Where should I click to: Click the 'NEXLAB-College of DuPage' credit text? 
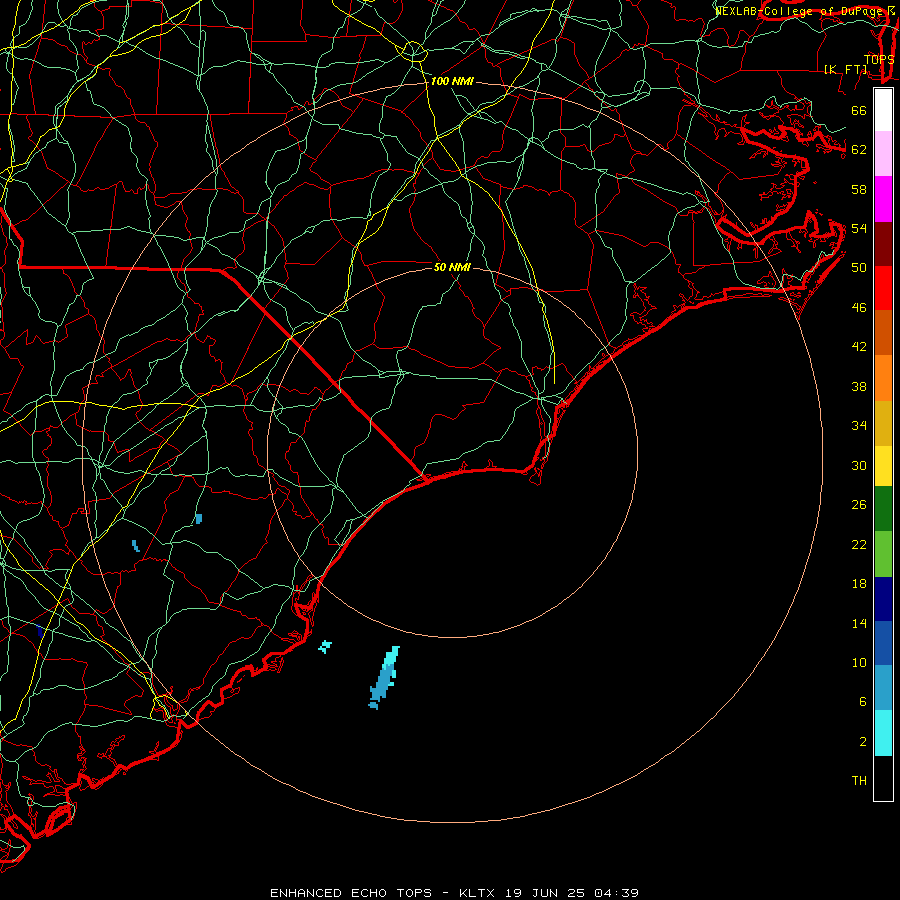[800, 11]
